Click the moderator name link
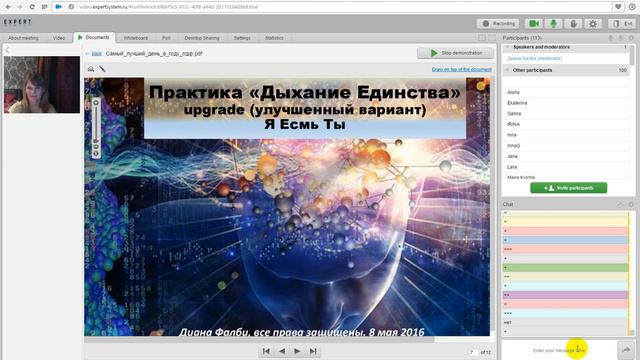 pyautogui.click(x=534, y=58)
